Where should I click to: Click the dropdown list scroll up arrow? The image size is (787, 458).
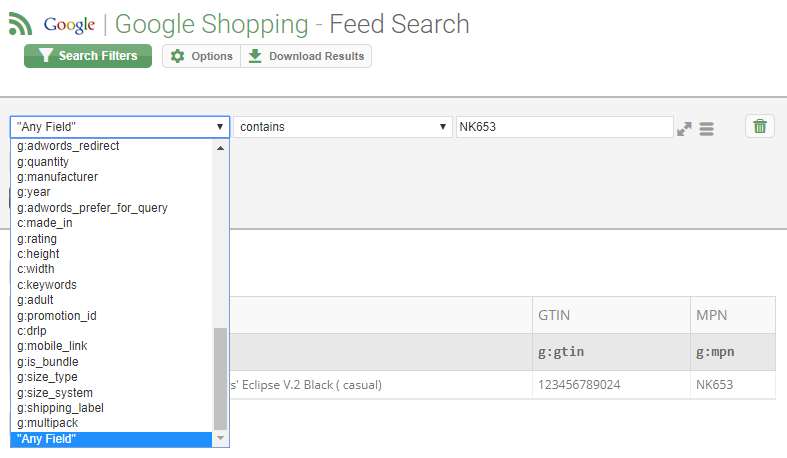tap(220, 148)
